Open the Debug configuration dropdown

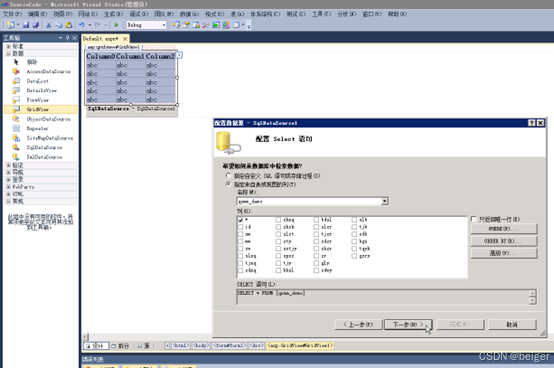pyautogui.click(x=164, y=25)
